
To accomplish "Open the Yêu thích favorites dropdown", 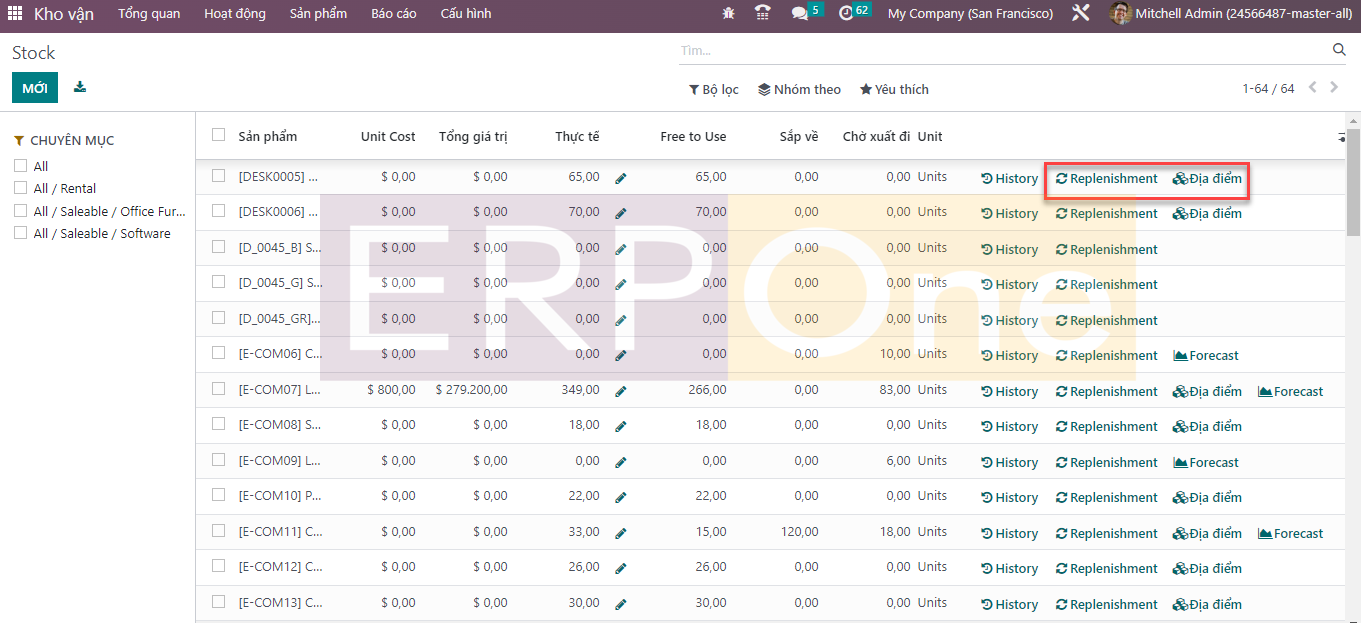I will [894, 89].
